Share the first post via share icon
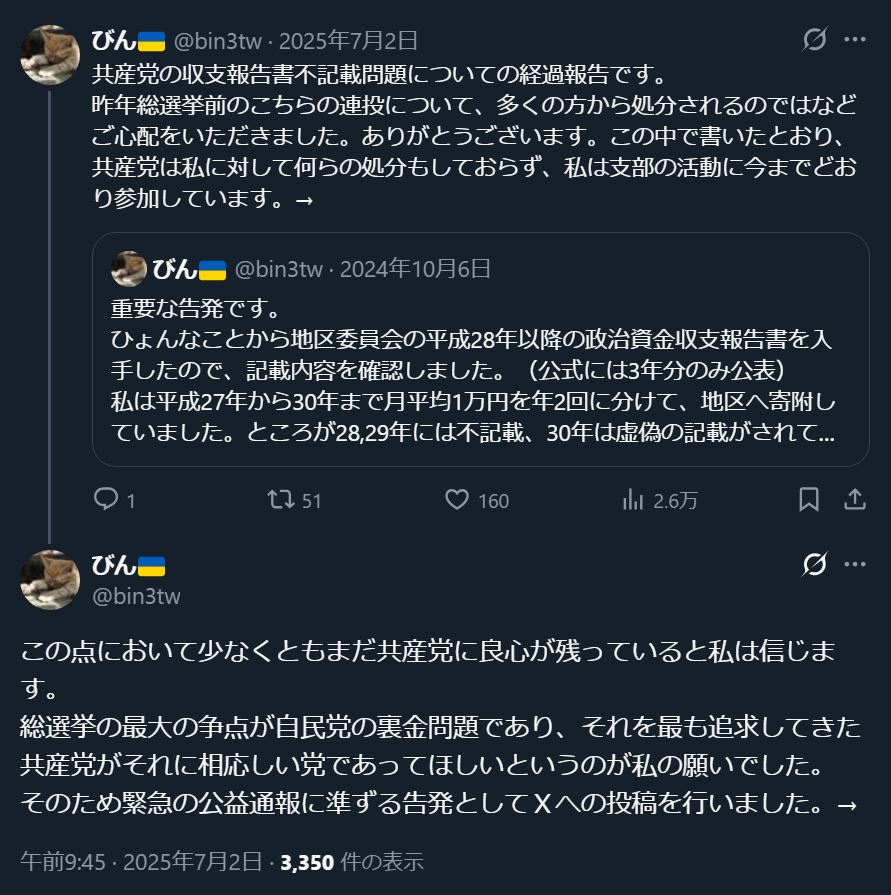Screen dimensions: 891x895 [855, 500]
